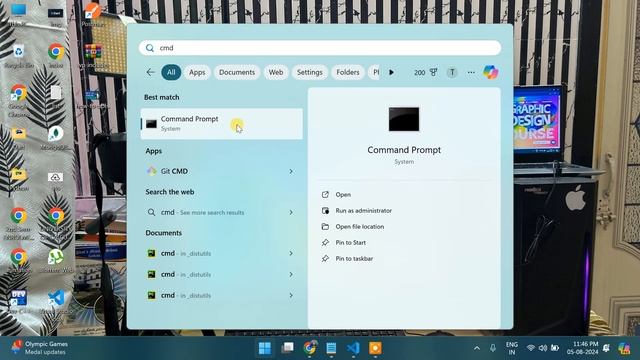Switch to the Settings filter tab

[x=309, y=72]
